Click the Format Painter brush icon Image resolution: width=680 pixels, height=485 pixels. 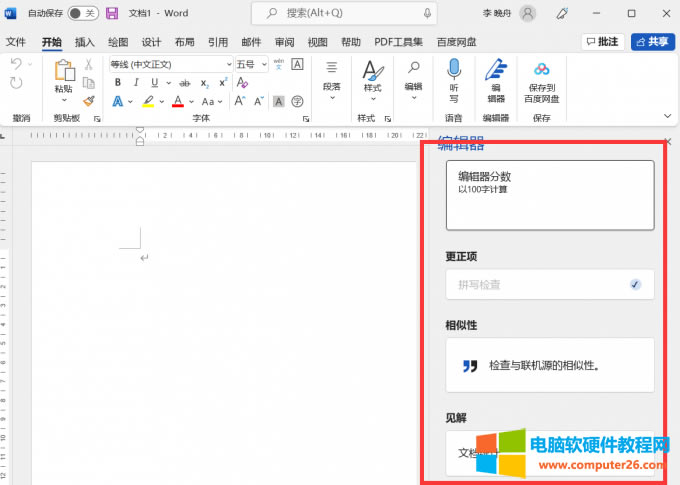click(89, 100)
